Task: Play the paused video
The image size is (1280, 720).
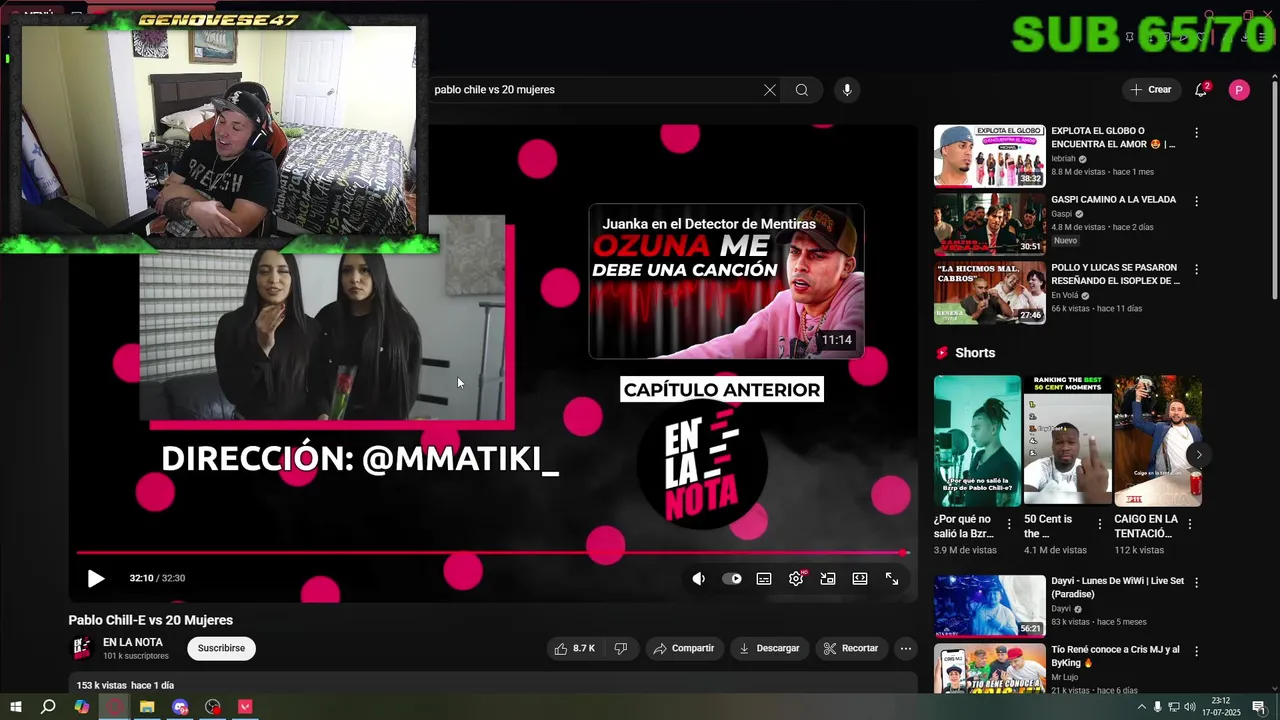Action: [95, 579]
